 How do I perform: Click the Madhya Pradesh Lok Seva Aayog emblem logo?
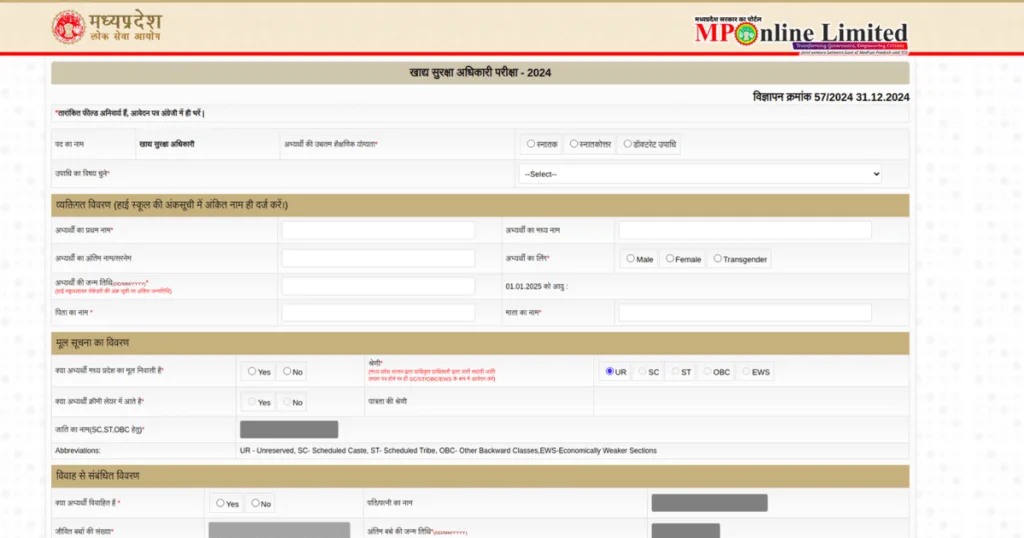[x=69, y=27]
